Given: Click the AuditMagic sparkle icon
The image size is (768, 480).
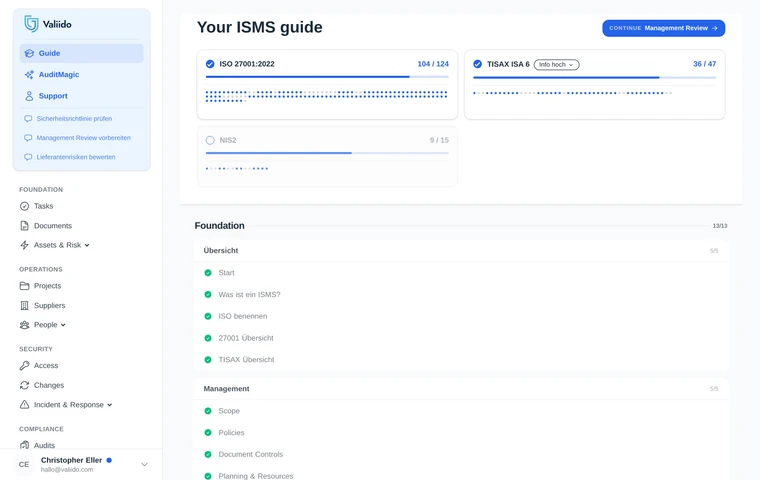Looking at the screenshot, I should pyautogui.click(x=29, y=74).
